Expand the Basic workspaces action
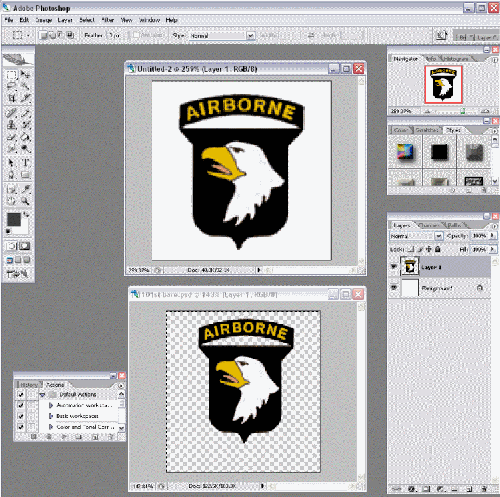The height and width of the screenshot is (497, 500). click(51, 416)
